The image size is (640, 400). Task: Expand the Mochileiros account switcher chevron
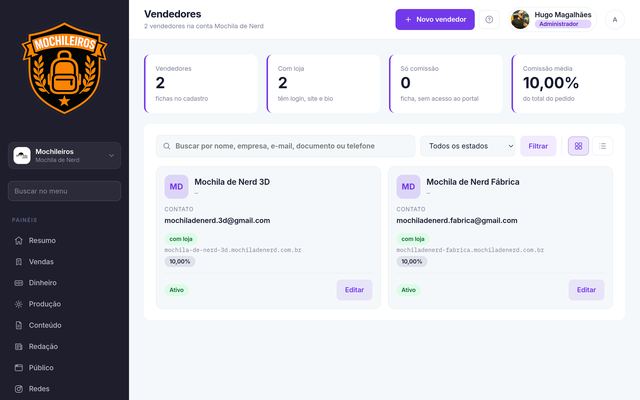[111, 156]
